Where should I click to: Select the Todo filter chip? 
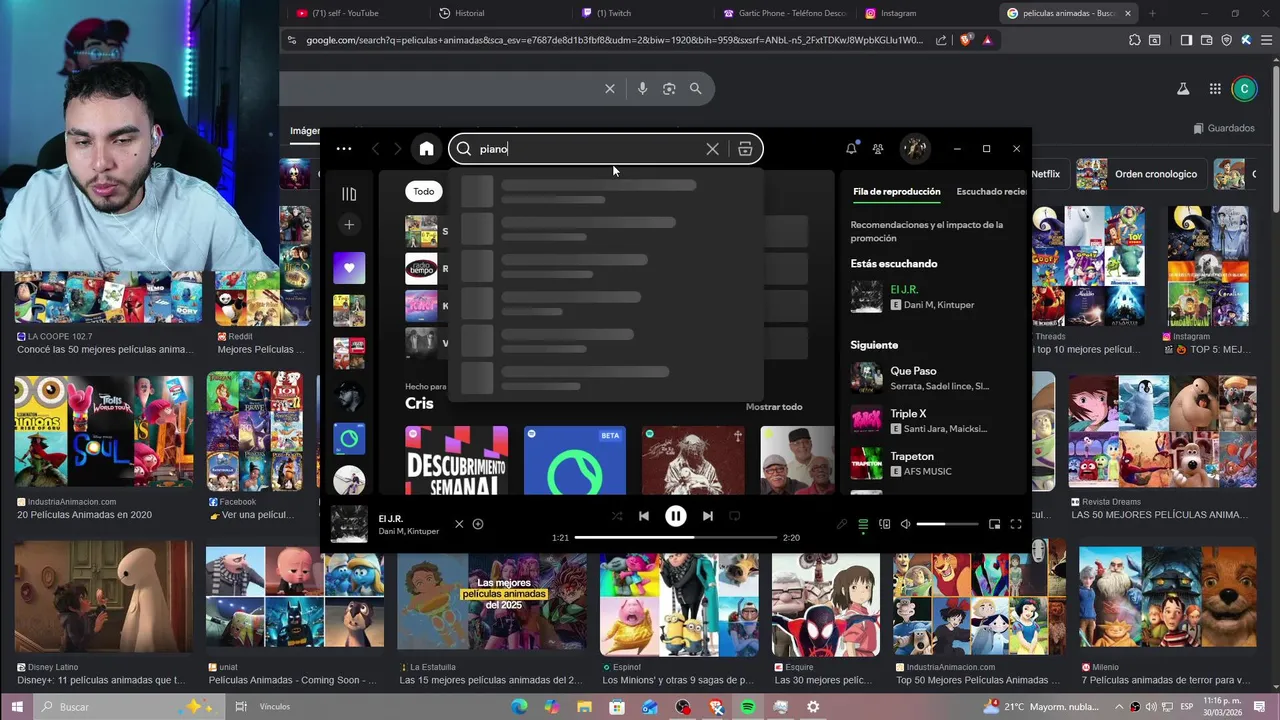(424, 191)
